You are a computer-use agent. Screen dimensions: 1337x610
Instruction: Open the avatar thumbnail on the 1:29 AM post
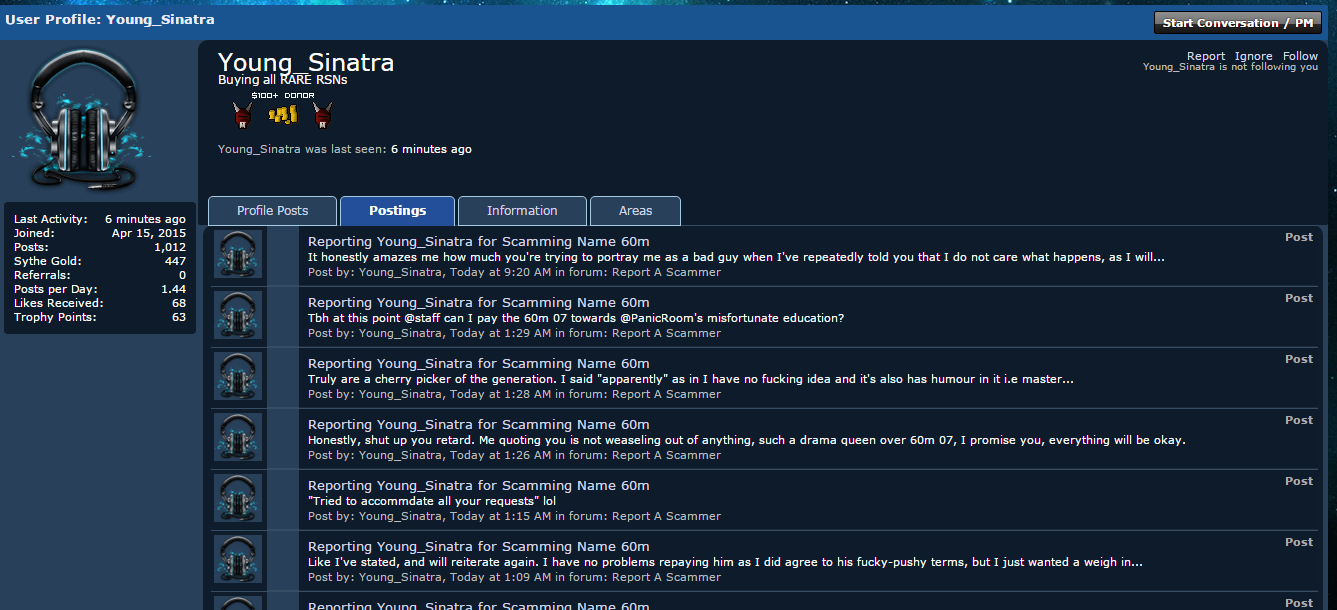(x=239, y=315)
